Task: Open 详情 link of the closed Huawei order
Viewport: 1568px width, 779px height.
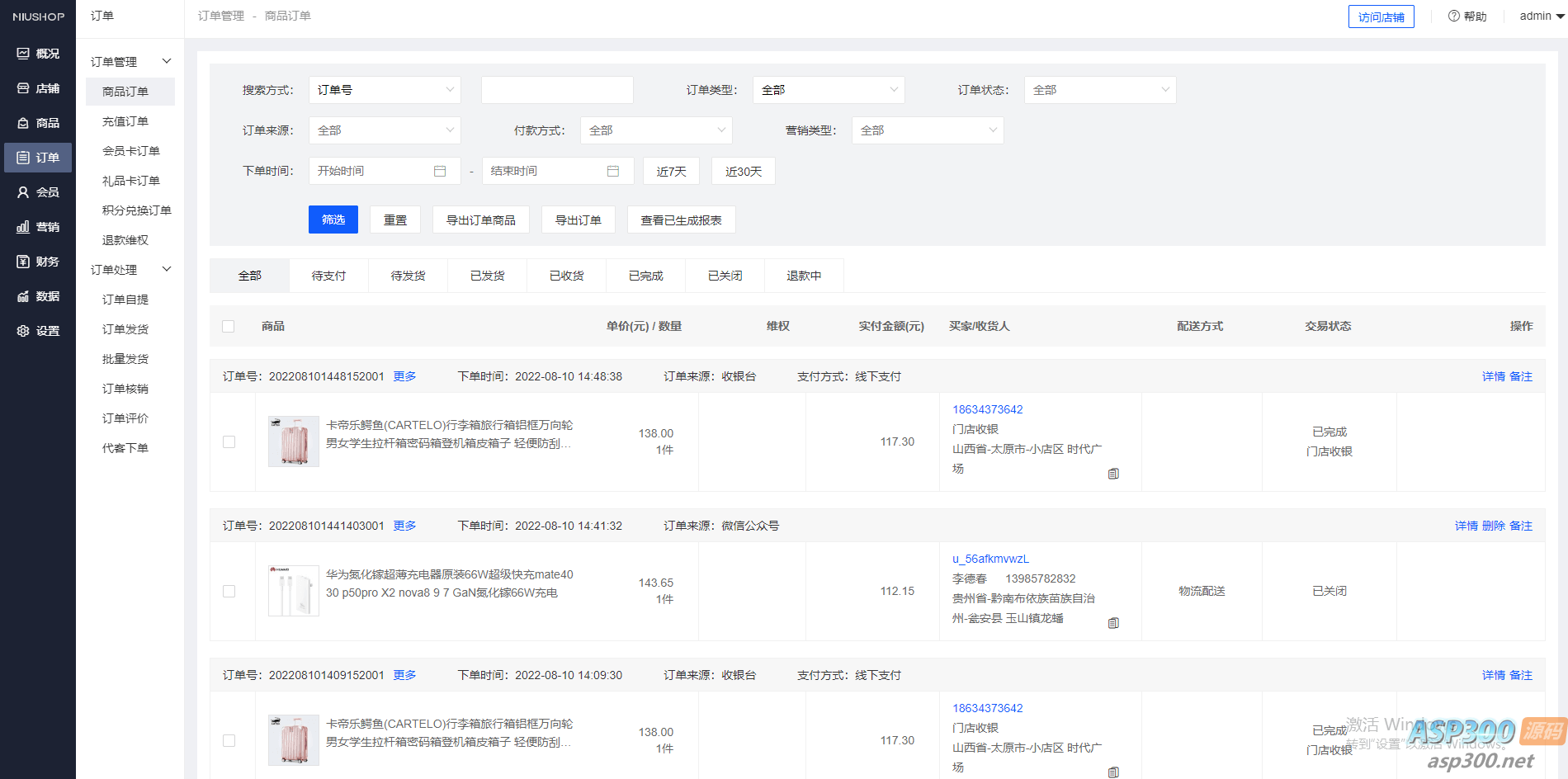Action: point(1466,525)
